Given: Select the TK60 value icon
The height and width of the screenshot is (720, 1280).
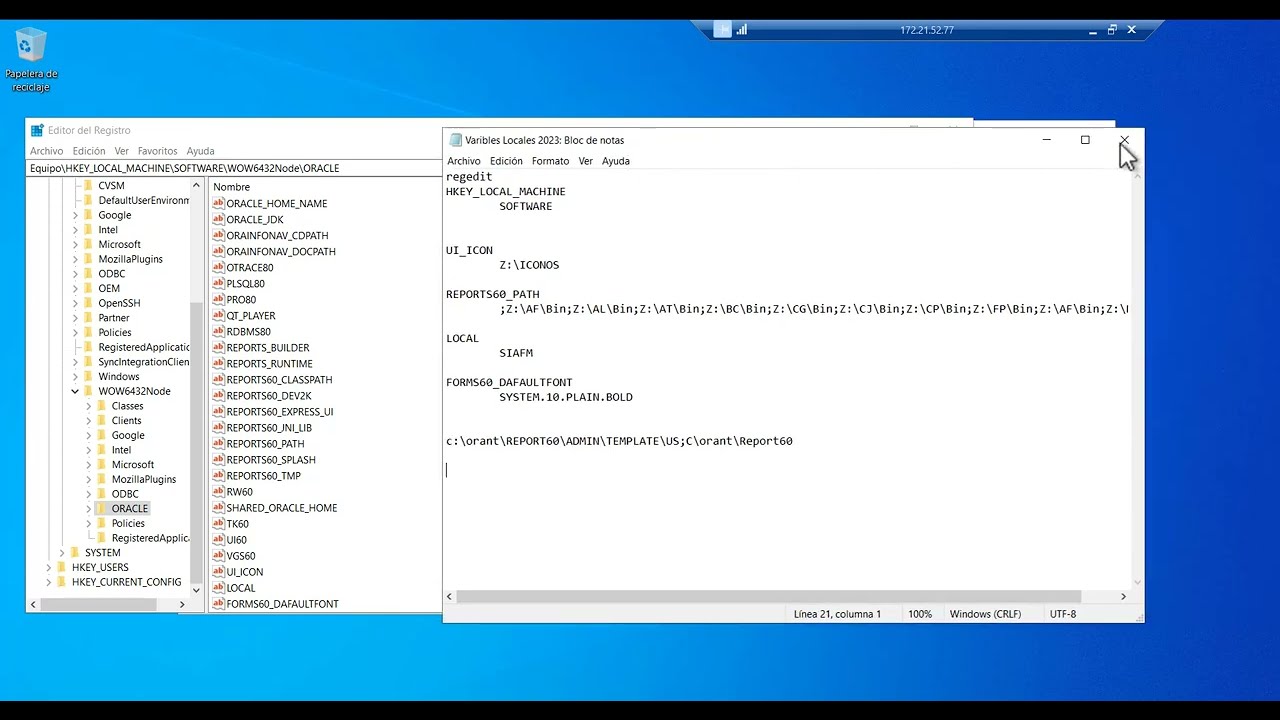Looking at the screenshot, I should [218, 523].
